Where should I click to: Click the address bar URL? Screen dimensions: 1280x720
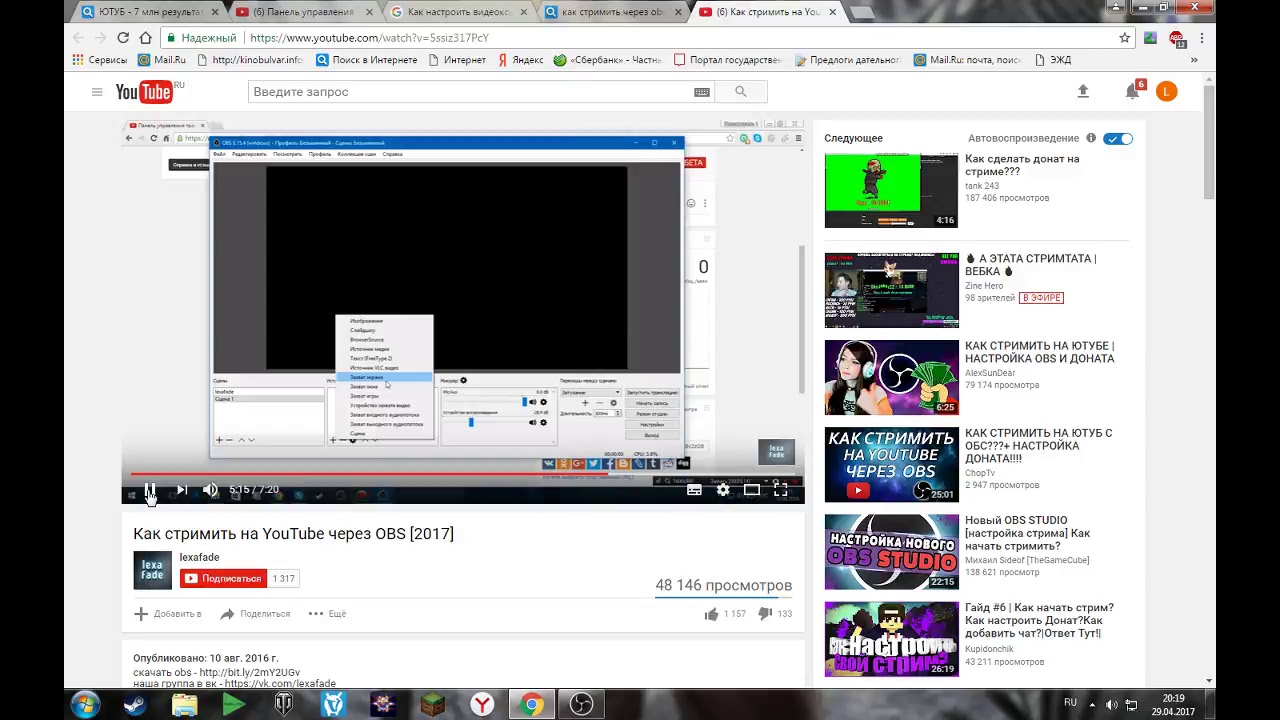tap(369, 38)
